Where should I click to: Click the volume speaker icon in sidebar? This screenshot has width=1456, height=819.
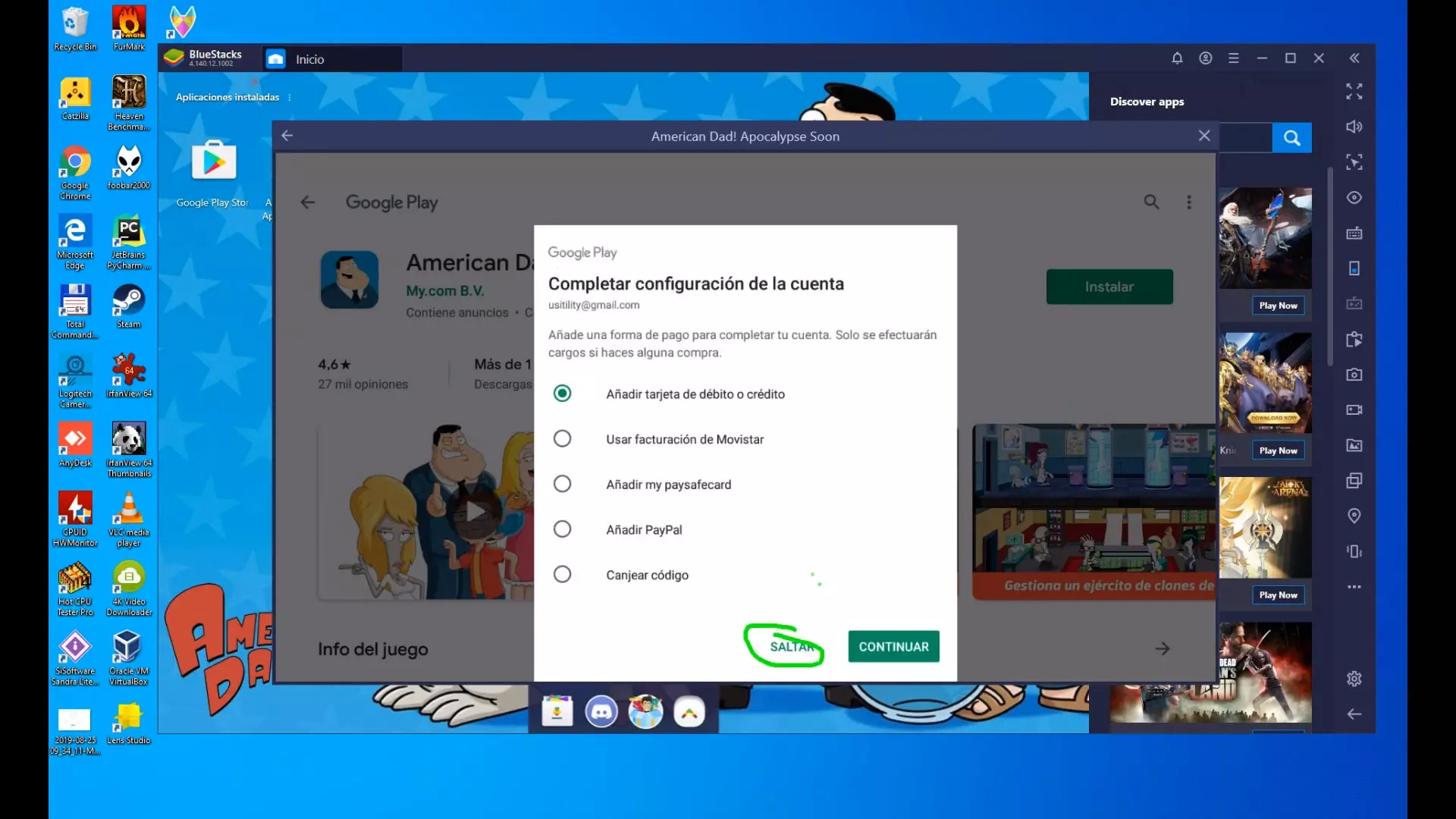click(1354, 127)
